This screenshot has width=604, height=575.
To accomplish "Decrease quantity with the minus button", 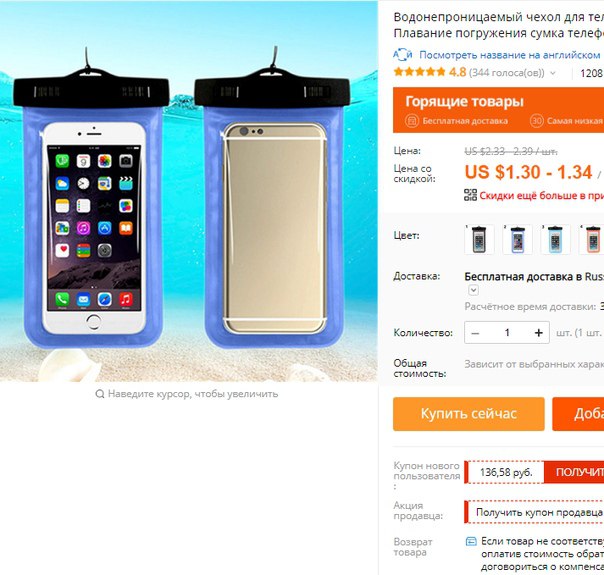I will coord(475,333).
